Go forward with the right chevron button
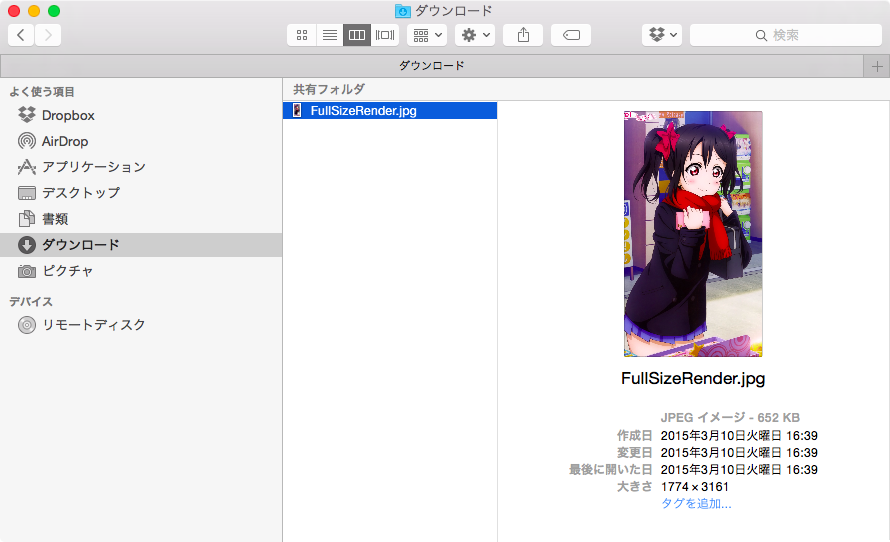The image size is (890, 542). click(x=48, y=35)
